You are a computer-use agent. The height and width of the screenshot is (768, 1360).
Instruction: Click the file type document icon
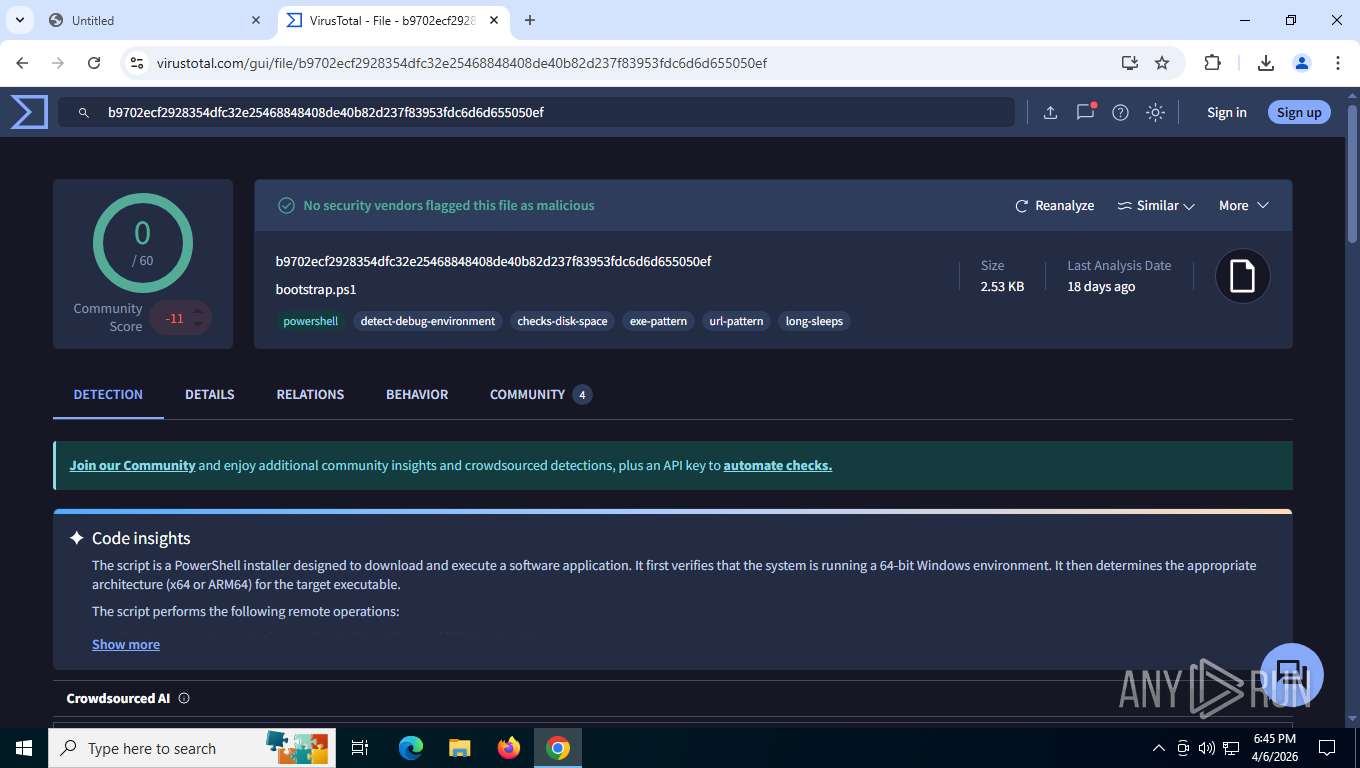[x=1242, y=275]
